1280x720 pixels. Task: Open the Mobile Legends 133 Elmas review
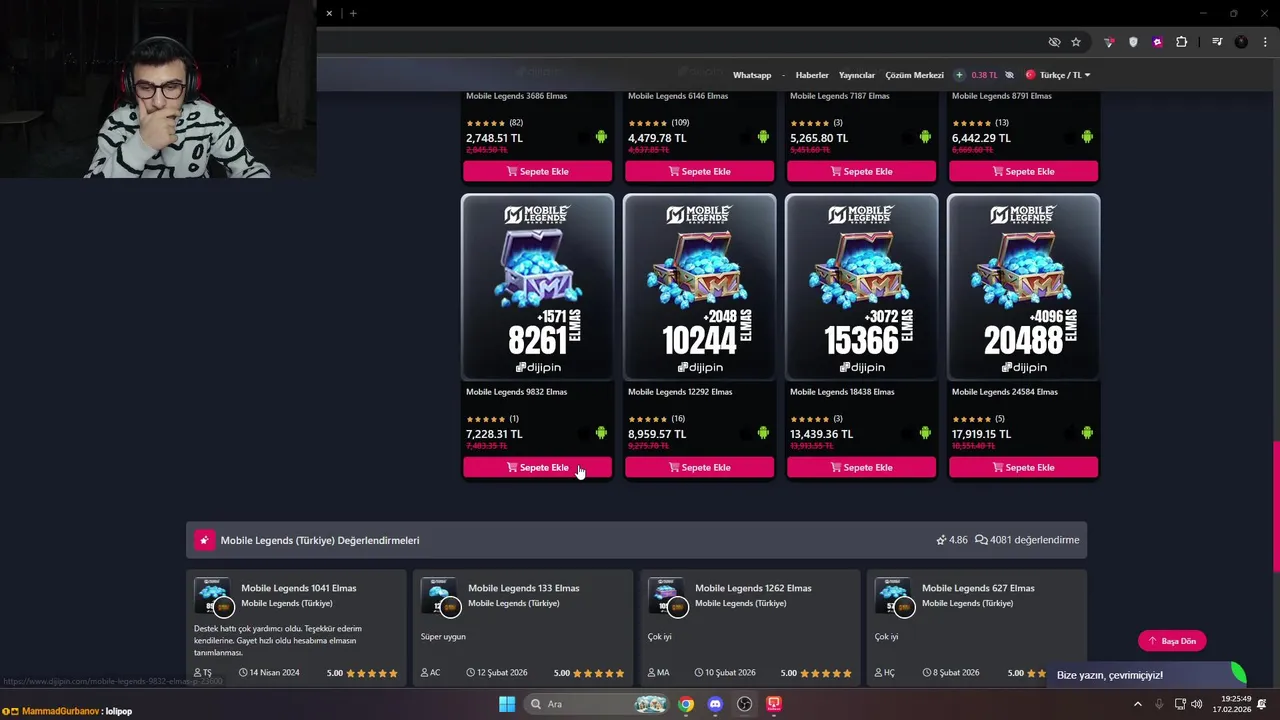pos(523,627)
